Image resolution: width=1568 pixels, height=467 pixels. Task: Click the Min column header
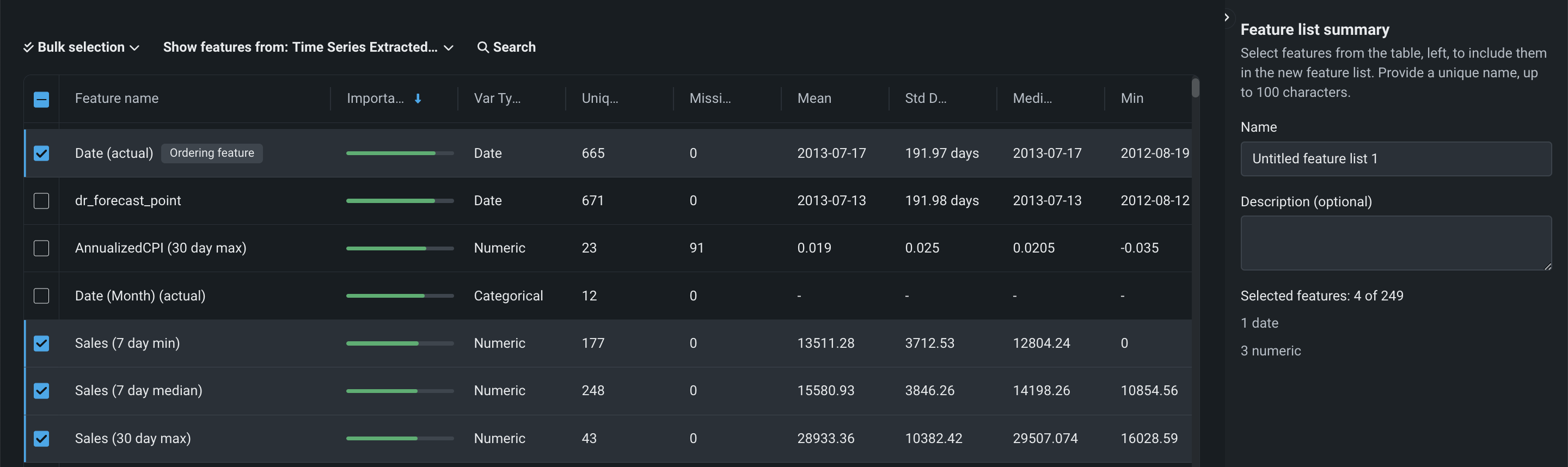click(x=1131, y=99)
